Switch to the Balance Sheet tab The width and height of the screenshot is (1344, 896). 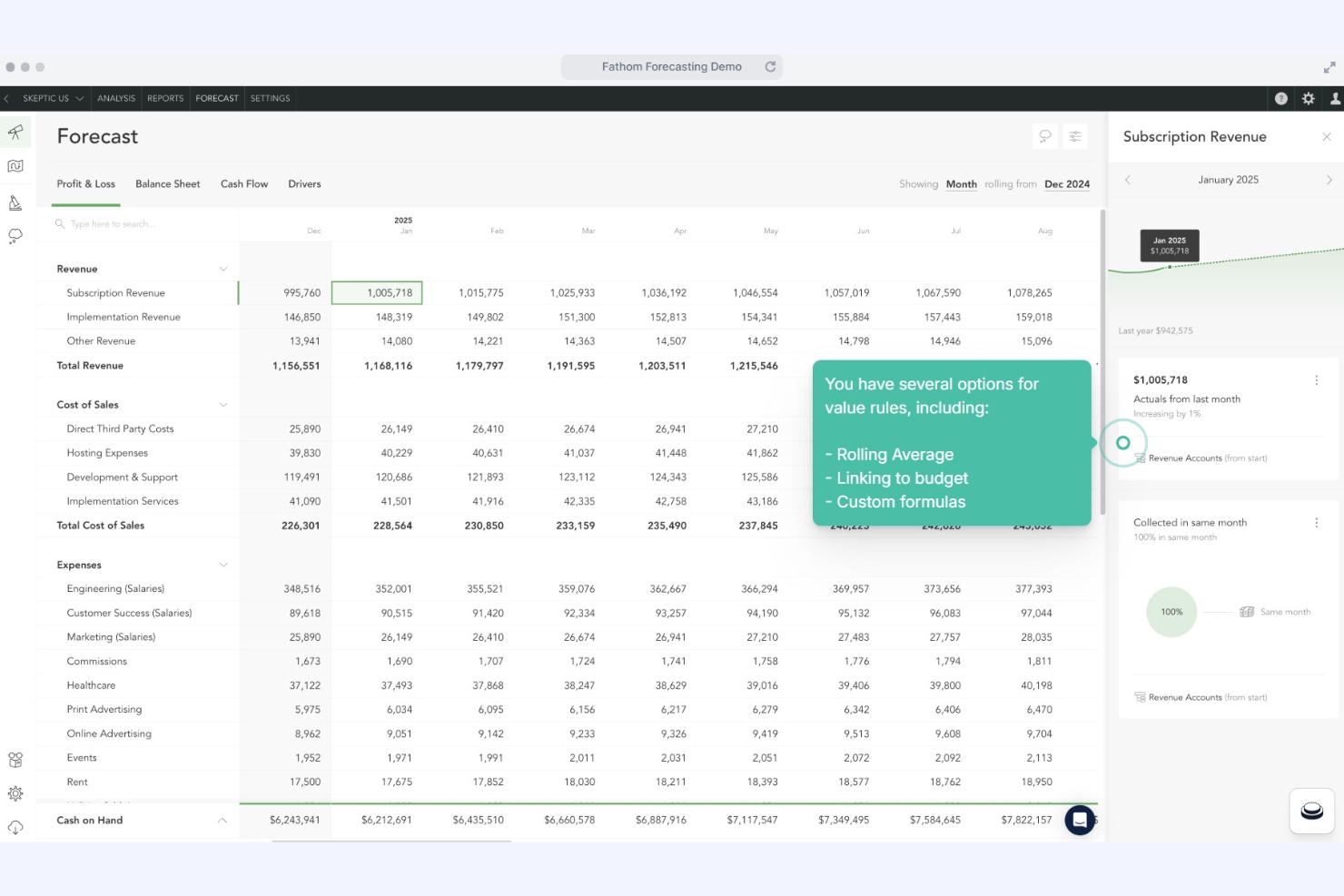(x=167, y=183)
